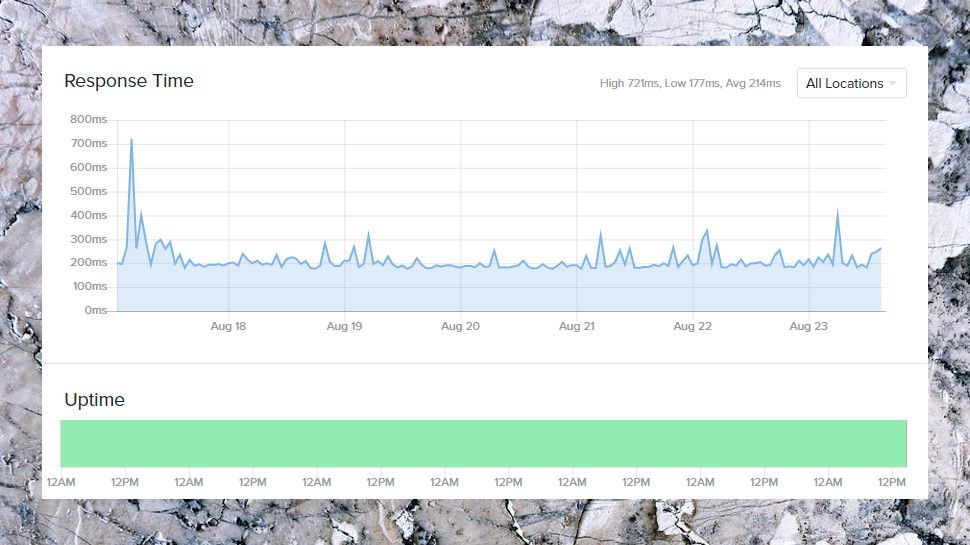This screenshot has width=970, height=545.
Task: Click the 721ms peak on the response chart
Action: [131, 140]
